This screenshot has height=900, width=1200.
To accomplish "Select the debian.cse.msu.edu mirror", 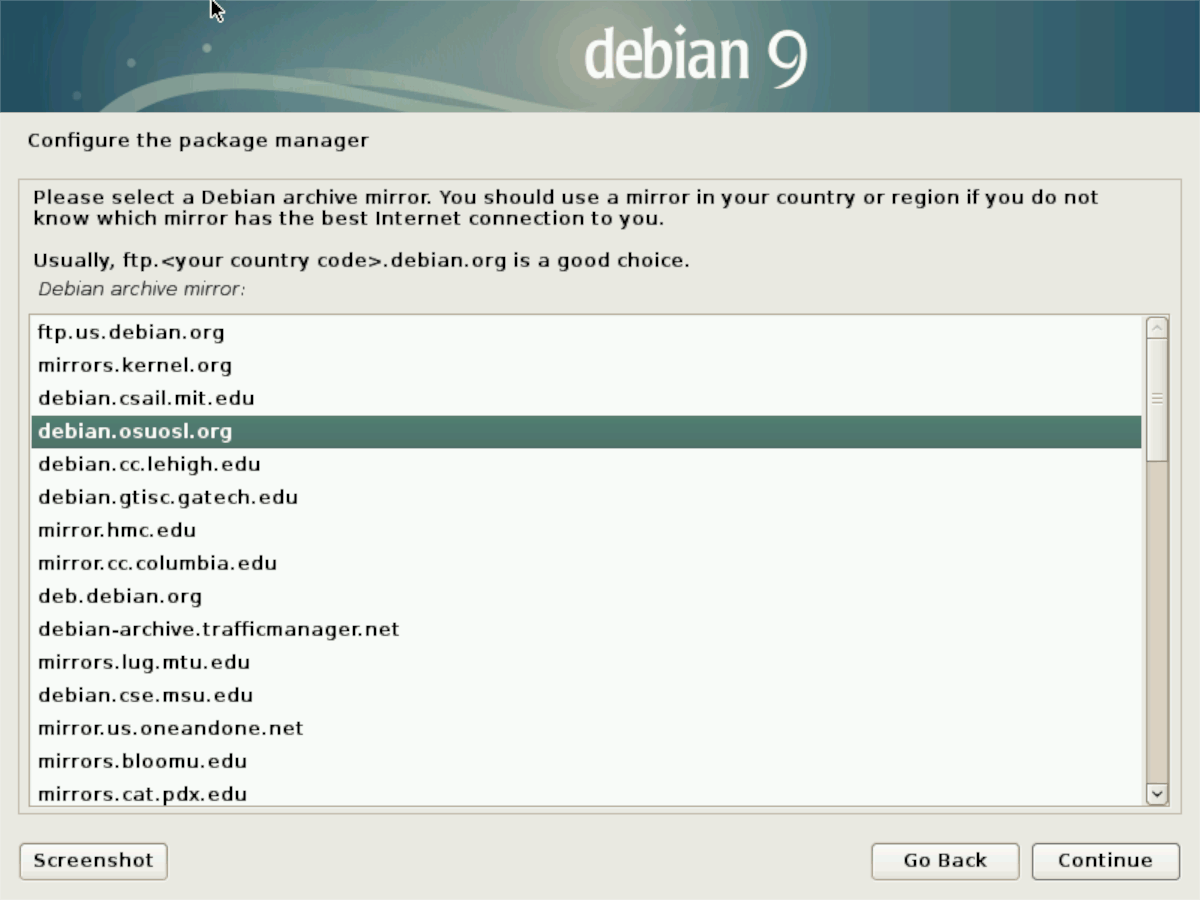I will pos(145,695).
